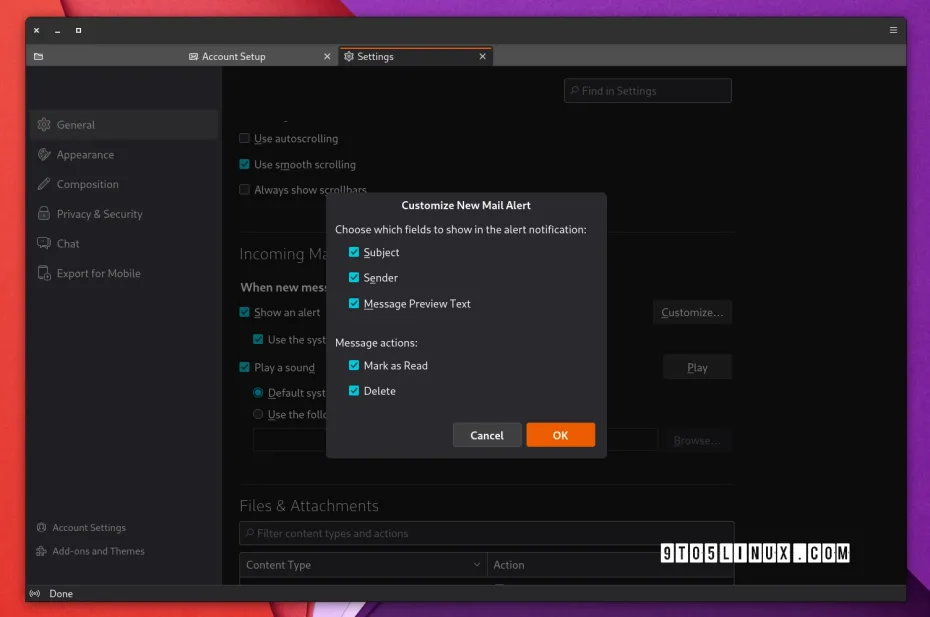Click the Customize… button
Viewport: 930px width, 617px height.
point(692,313)
